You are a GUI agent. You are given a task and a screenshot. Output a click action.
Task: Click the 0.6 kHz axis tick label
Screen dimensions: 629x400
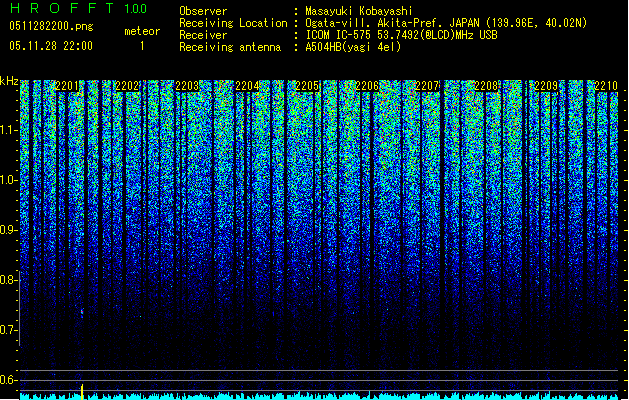pos(9,380)
